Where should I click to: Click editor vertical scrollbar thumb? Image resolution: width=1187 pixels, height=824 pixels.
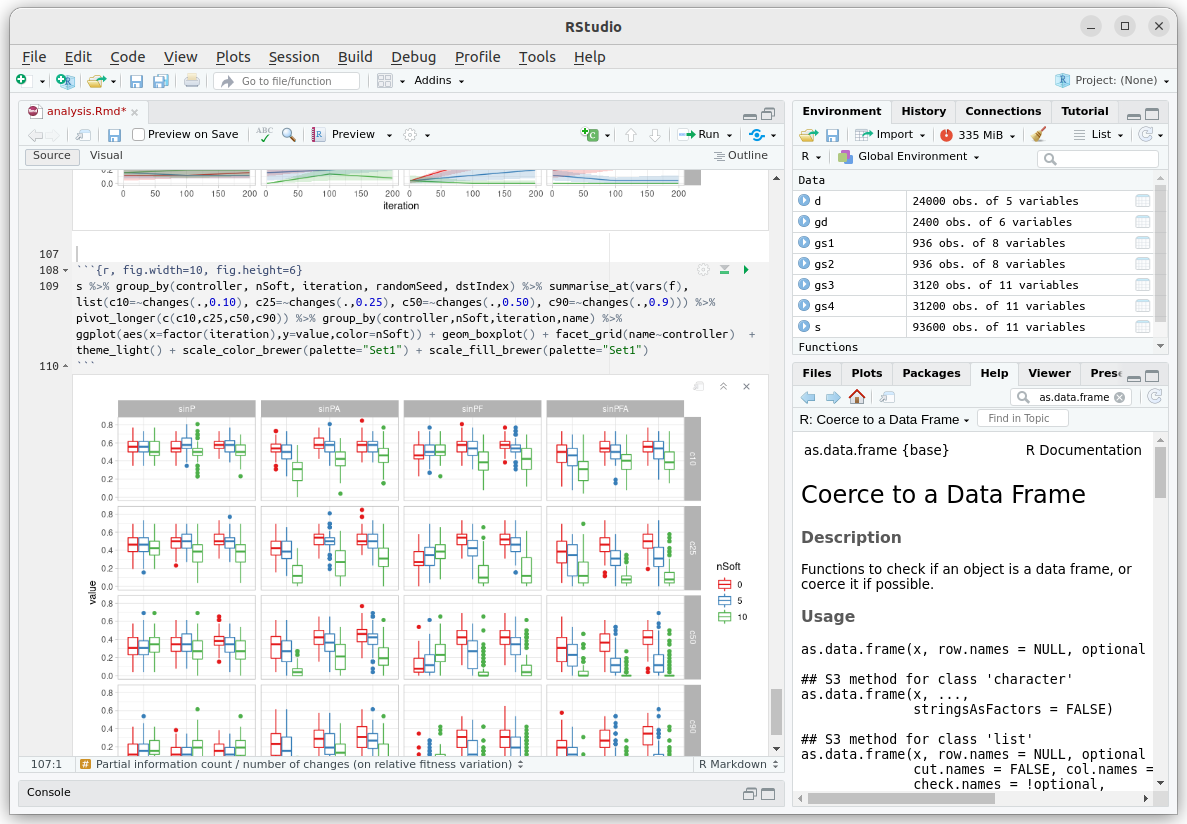tap(775, 712)
